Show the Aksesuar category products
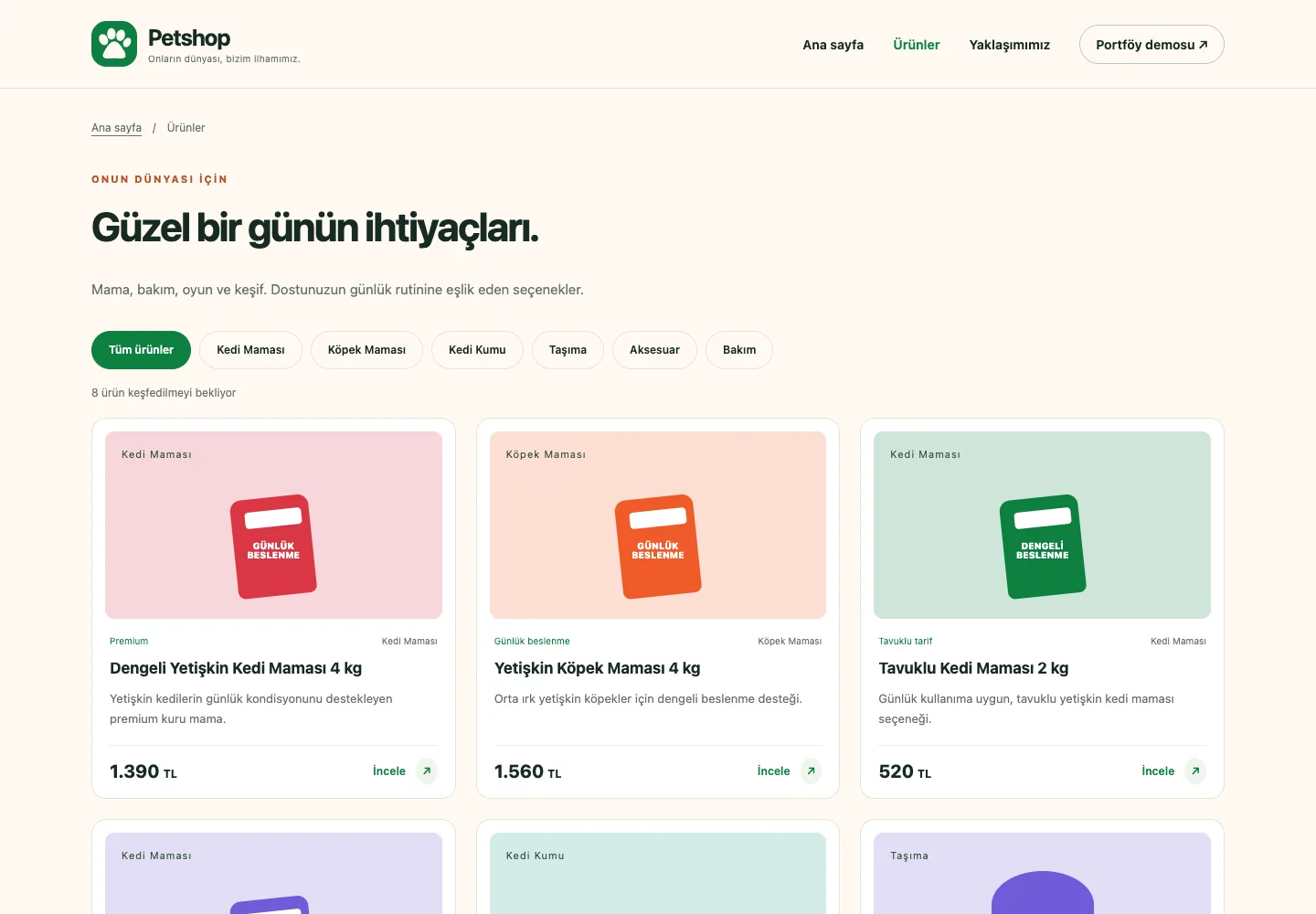 point(654,350)
